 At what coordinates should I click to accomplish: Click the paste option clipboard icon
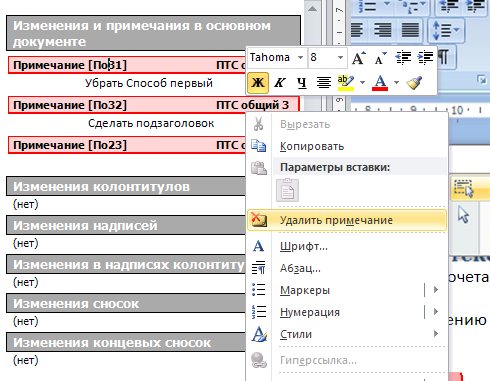point(287,190)
